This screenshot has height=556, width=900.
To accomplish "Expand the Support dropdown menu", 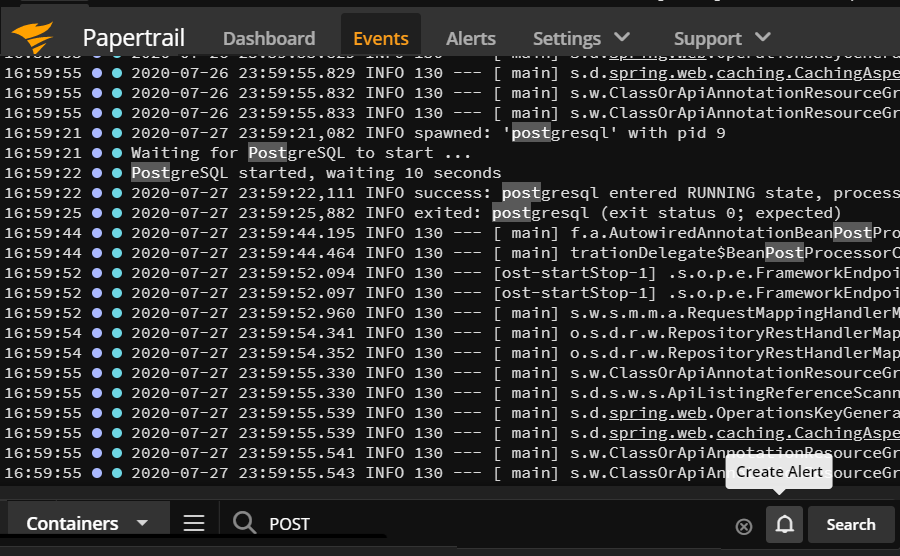I will 722,38.
